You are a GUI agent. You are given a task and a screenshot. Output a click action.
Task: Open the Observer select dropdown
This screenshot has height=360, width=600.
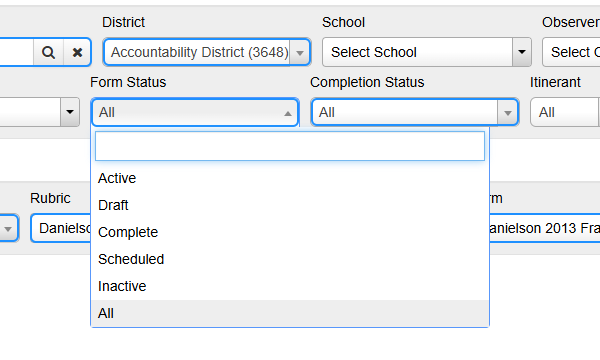click(571, 52)
